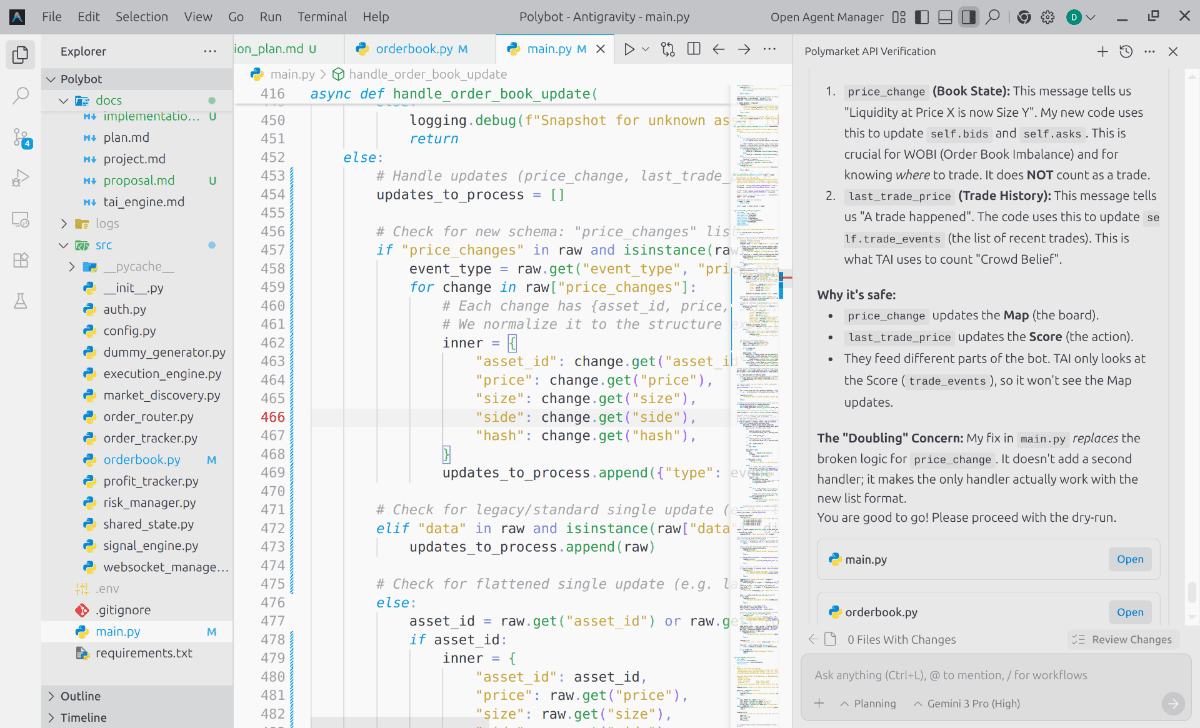This screenshot has height=728, width=1200.
Task: Click the split editor right icon
Action: coord(692,49)
